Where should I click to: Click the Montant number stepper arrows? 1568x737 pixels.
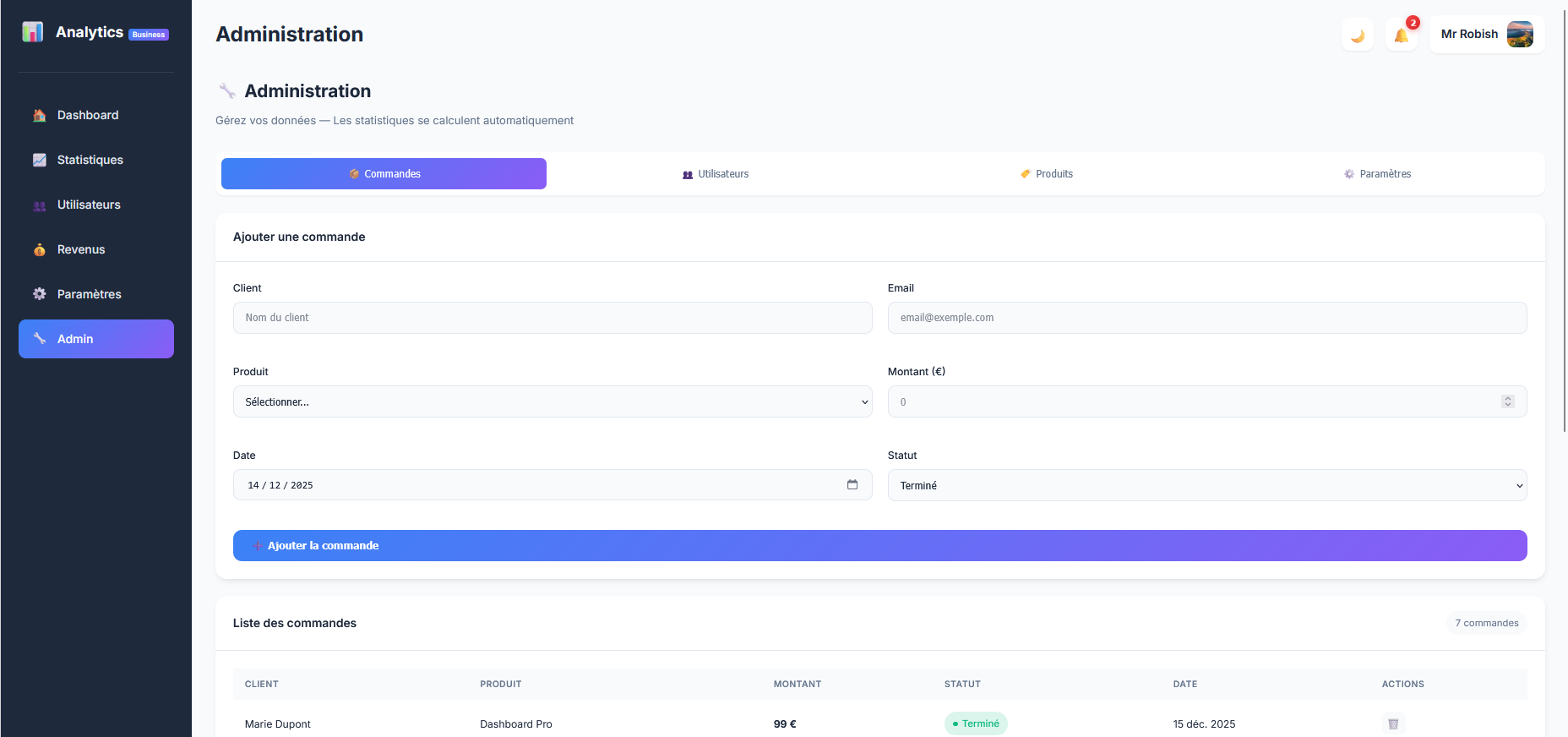1507,401
